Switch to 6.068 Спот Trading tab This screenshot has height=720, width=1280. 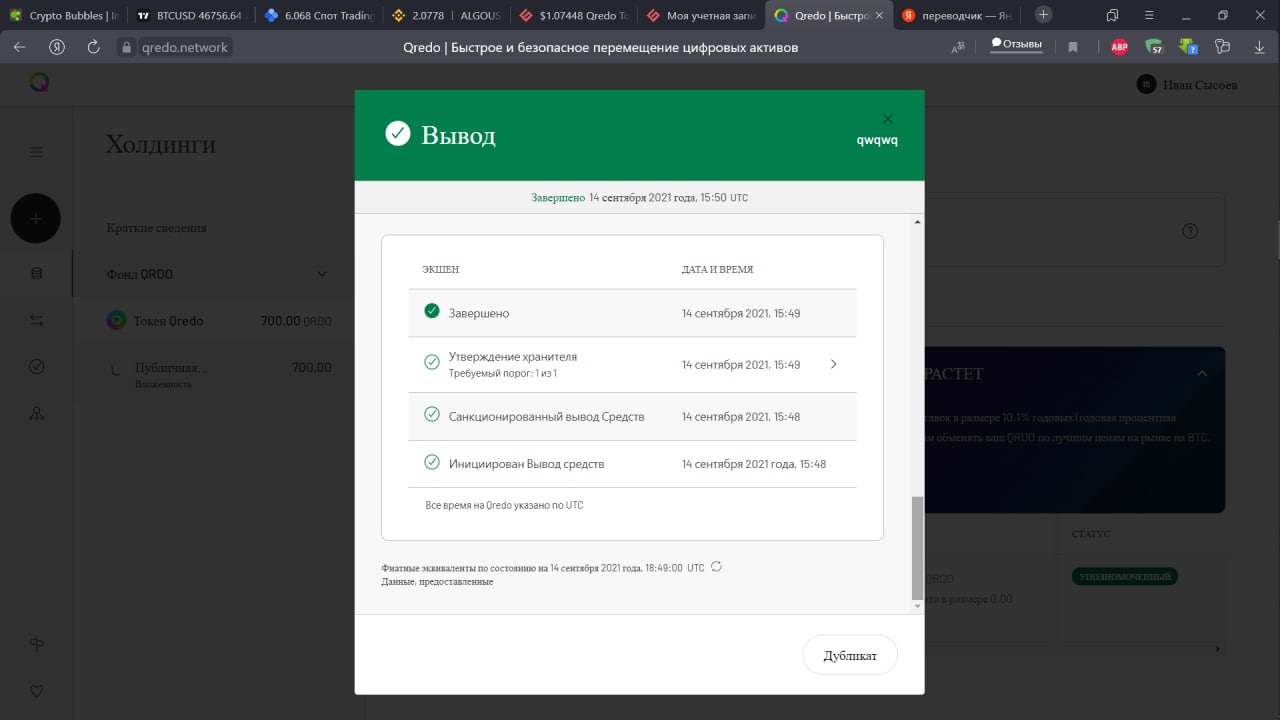[318, 15]
